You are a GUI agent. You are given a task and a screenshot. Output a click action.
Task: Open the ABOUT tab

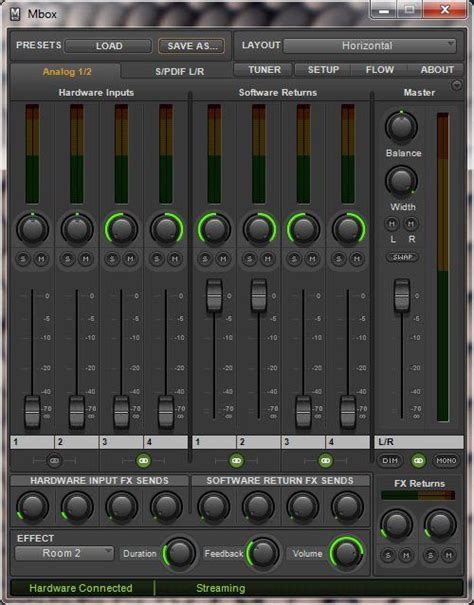click(437, 70)
